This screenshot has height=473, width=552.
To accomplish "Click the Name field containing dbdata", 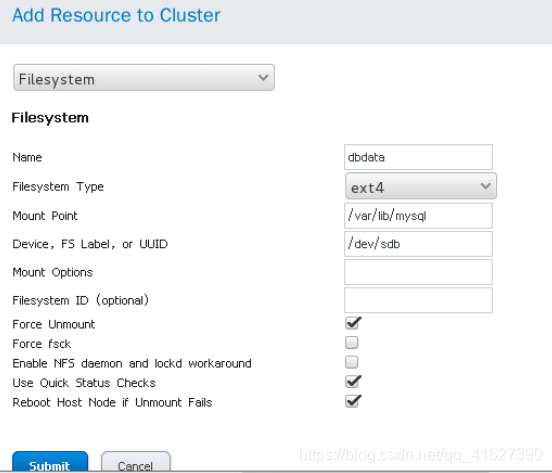I will coord(418,157).
